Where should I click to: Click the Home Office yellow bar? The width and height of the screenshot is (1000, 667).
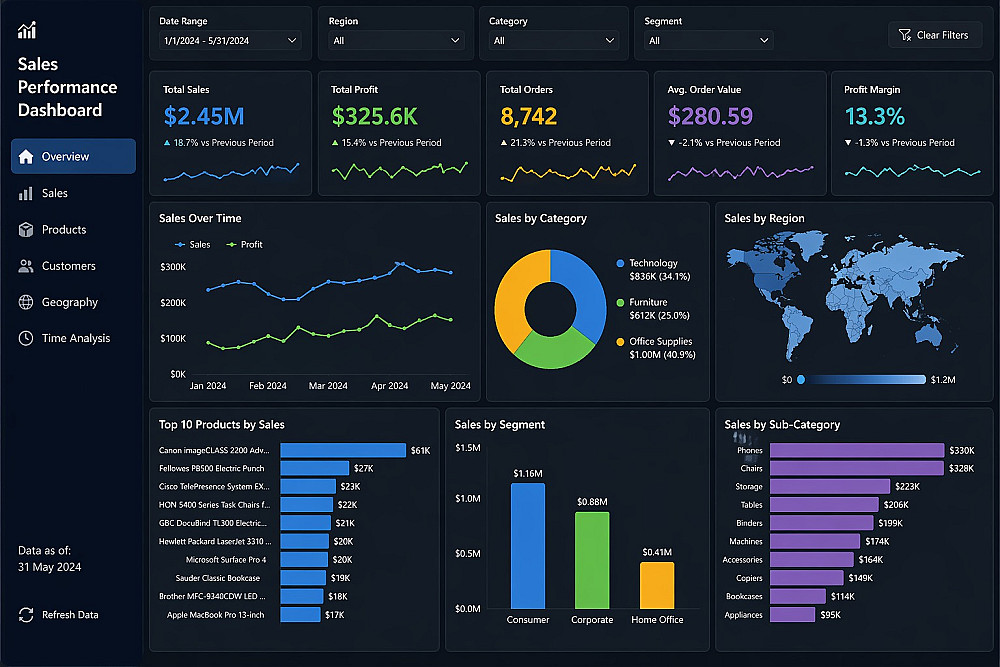[x=657, y=585]
